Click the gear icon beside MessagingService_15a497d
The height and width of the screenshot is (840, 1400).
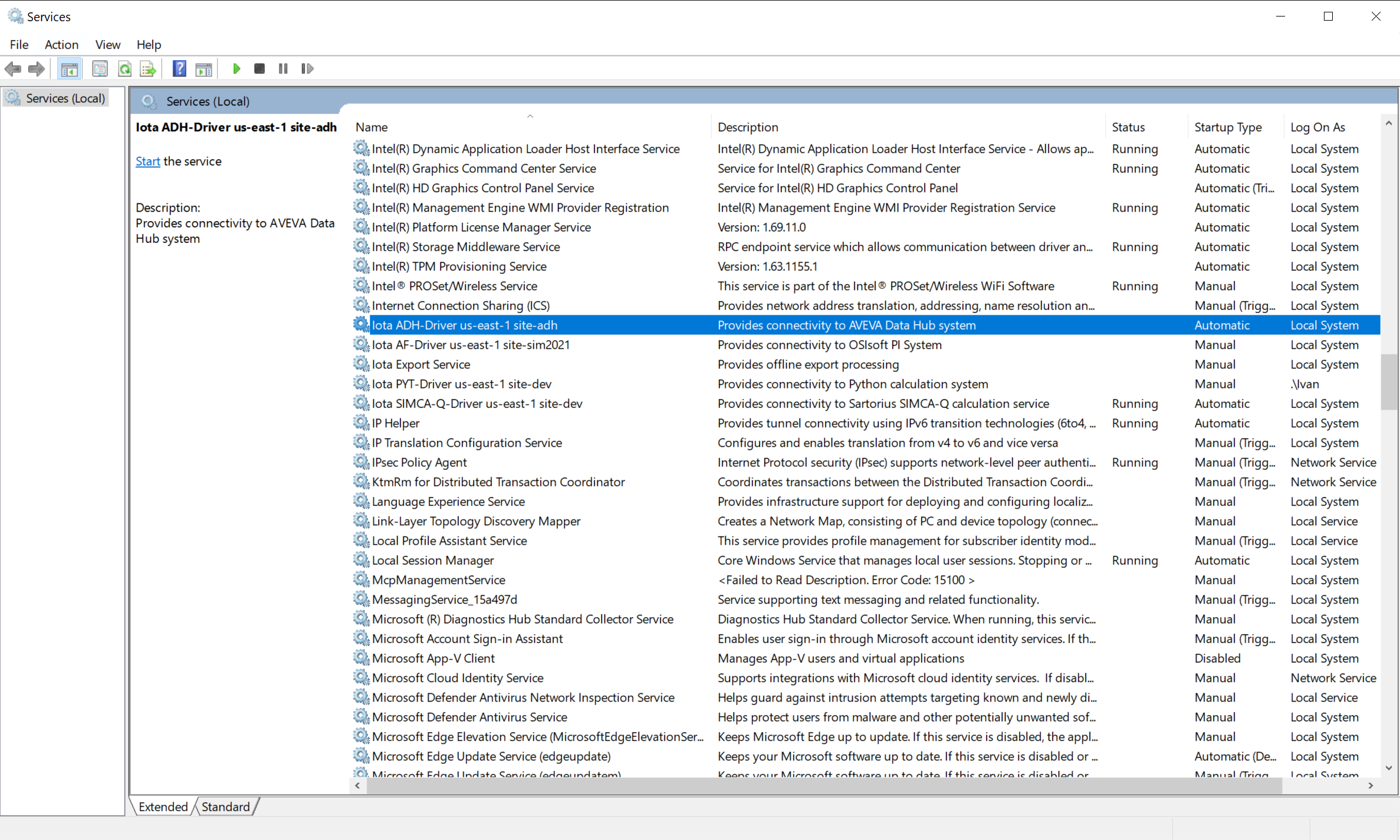click(361, 599)
